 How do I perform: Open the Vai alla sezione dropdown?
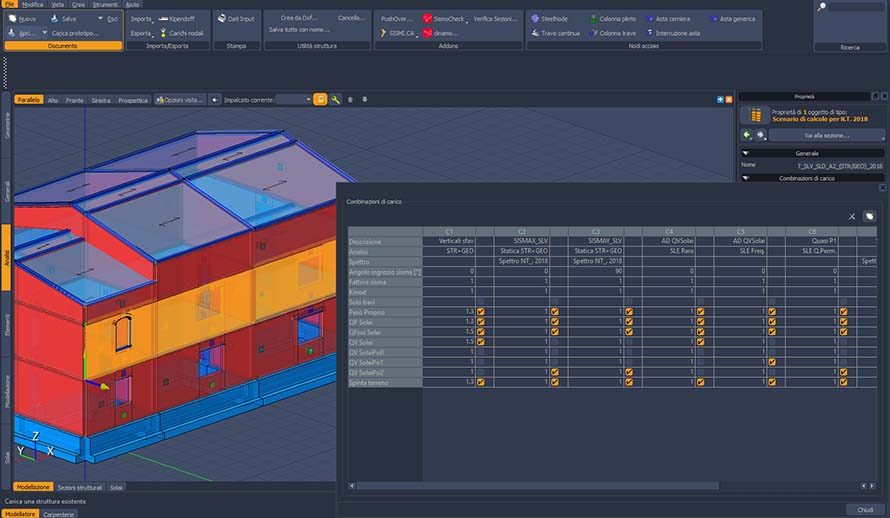pyautogui.click(x=826, y=136)
